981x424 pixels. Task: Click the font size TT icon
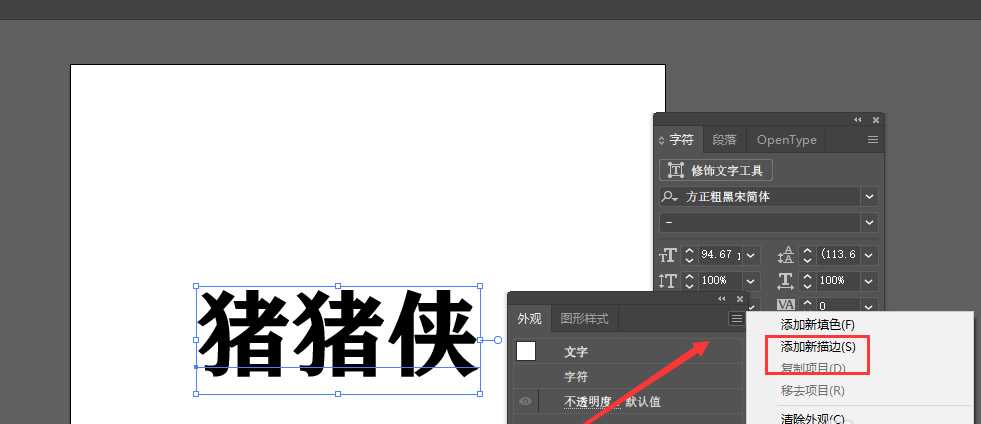668,255
